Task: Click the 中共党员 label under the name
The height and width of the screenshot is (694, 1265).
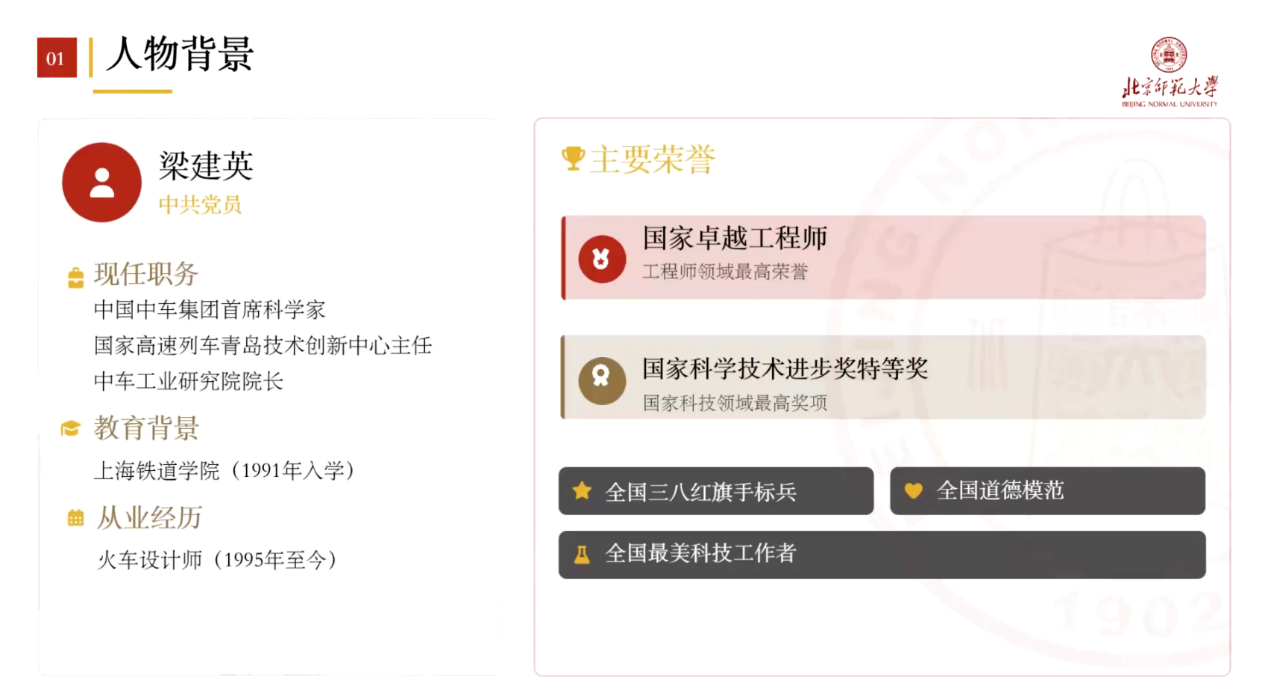Action: click(x=200, y=204)
